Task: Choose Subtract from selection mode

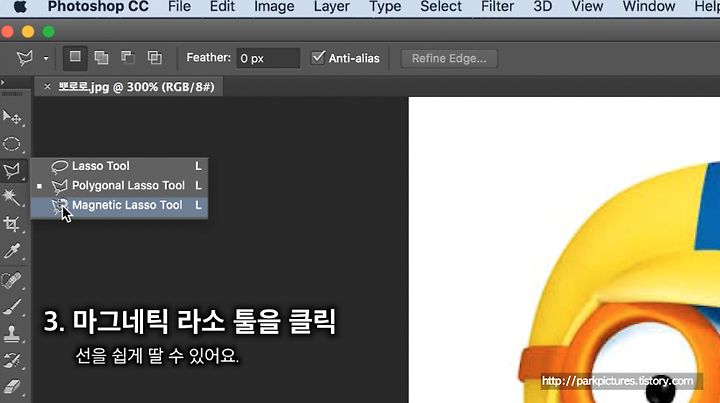Action: coord(128,58)
